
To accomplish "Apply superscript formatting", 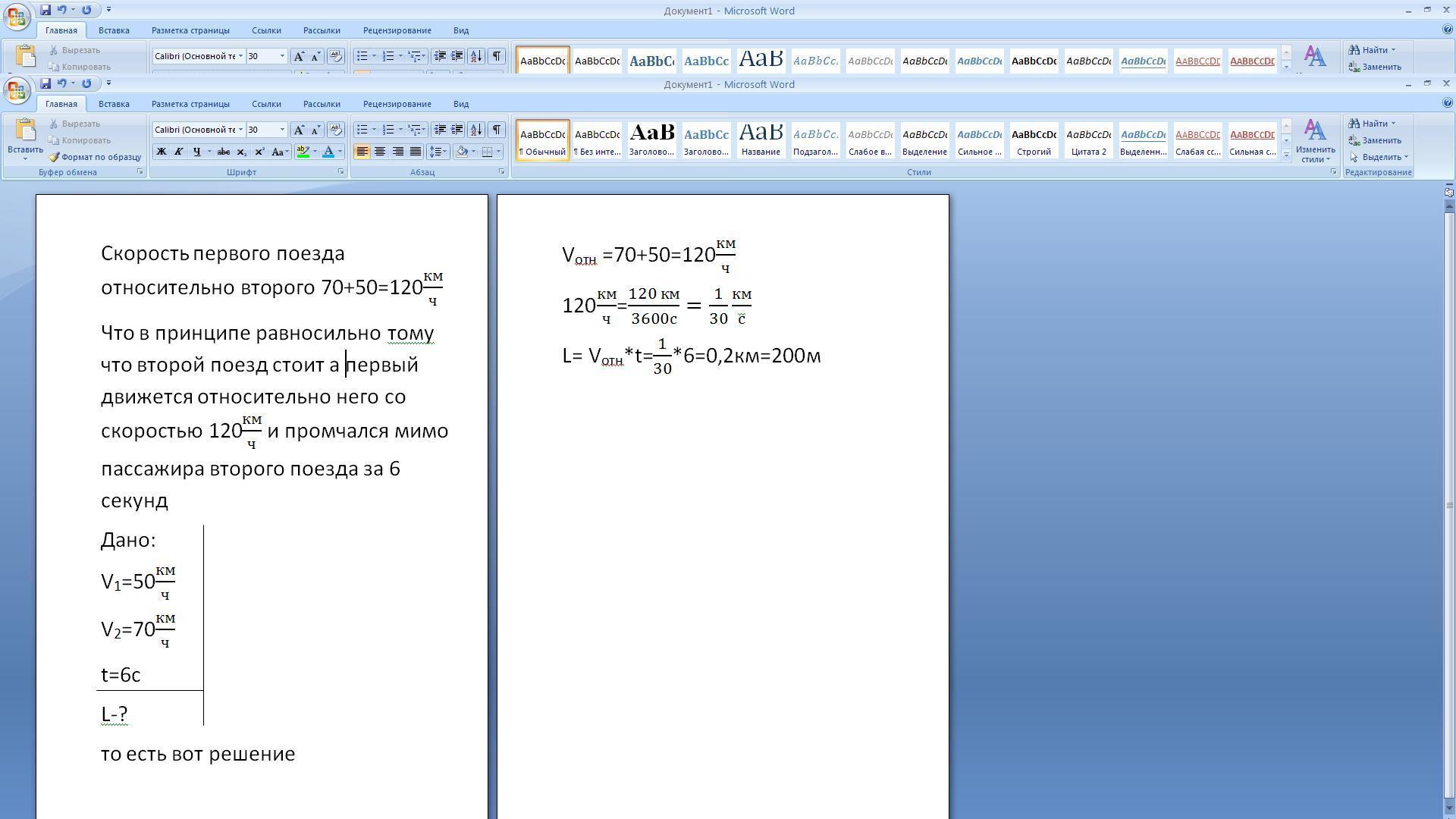I will tap(259, 152).
